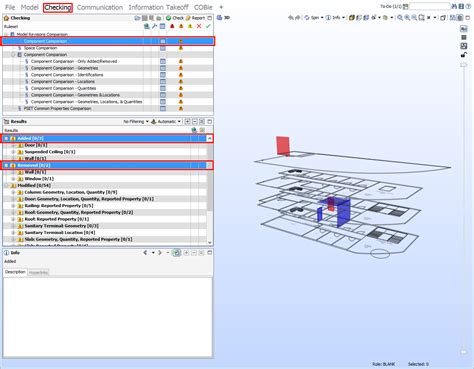474x369 pixels.
Task: Toggle the padlock icon on 3D sidebar
Action: tap(464, 55)
